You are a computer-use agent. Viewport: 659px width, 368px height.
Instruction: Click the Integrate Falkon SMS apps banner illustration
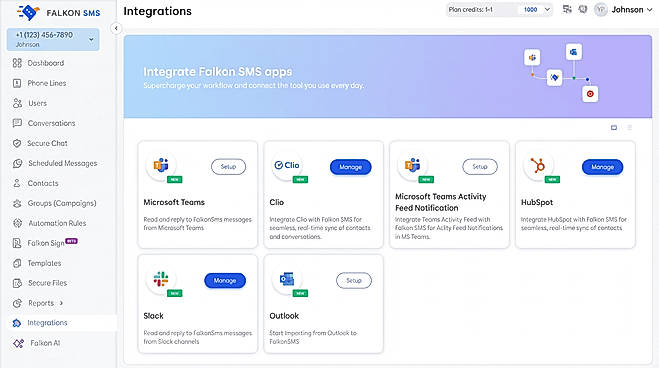561,73
